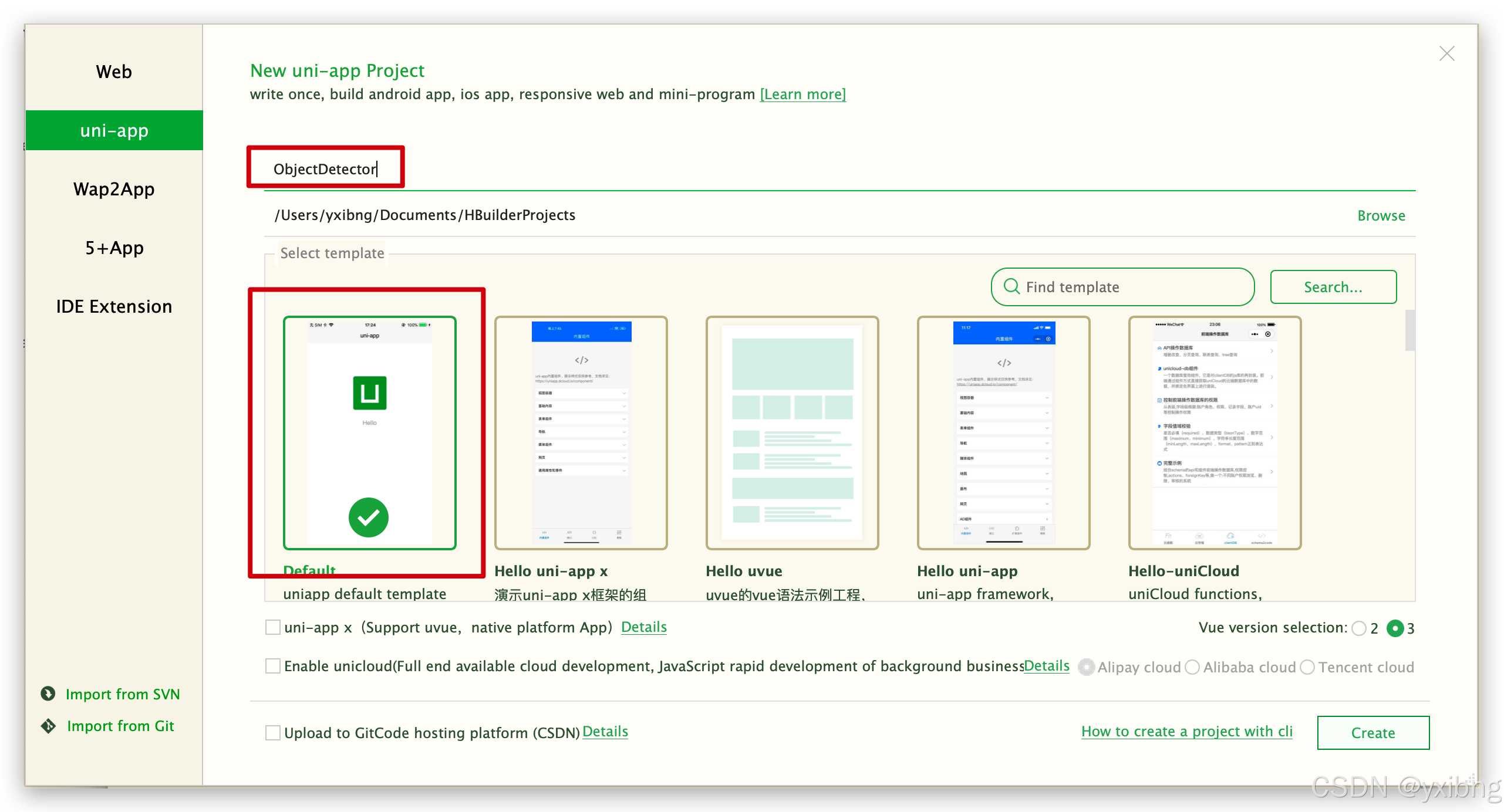
Task: Tick Upload to GitCode hosting platform
Action: 273,732
